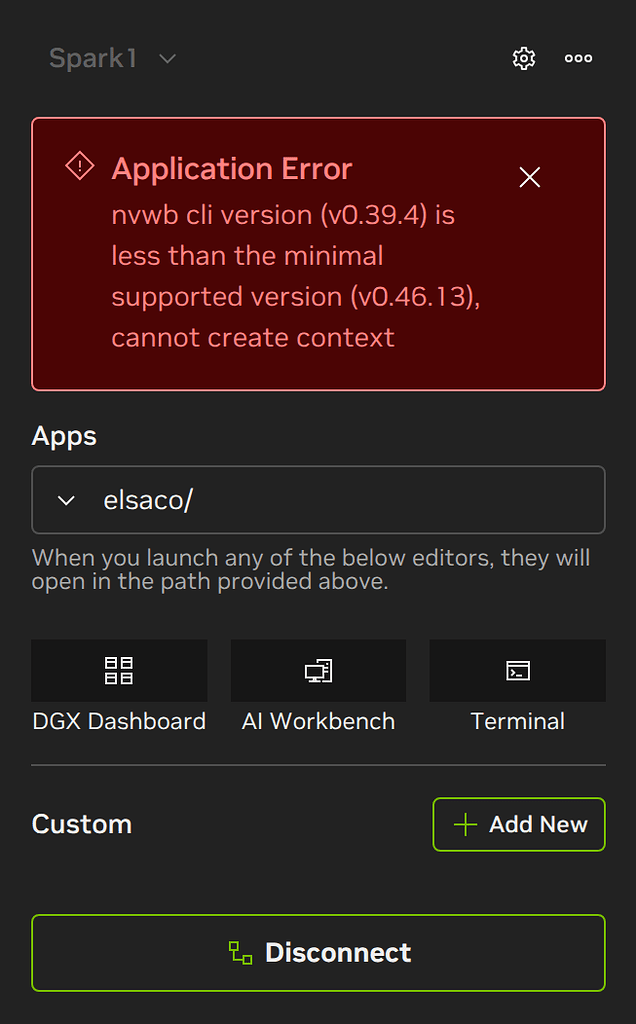Click the Disconnect node icon
Viewport: 636px width, 1024px height.
tap(239, 953)
